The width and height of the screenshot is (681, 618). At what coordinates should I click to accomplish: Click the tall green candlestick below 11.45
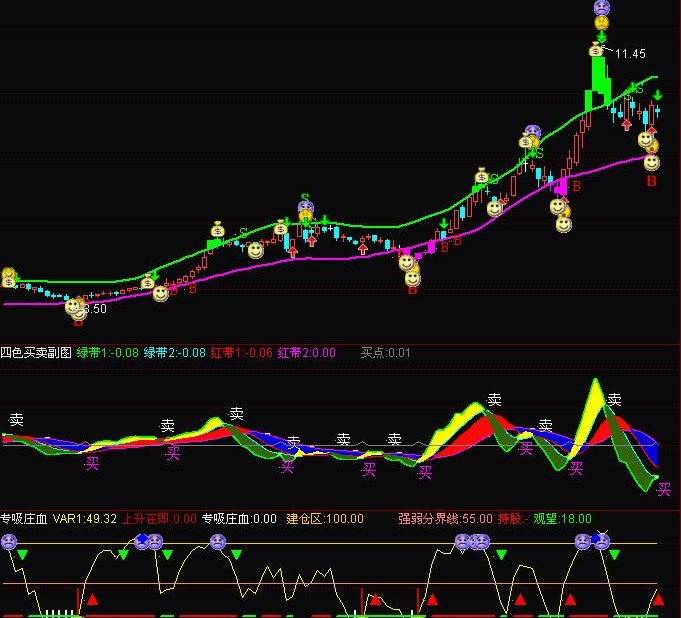click(598, 75)
